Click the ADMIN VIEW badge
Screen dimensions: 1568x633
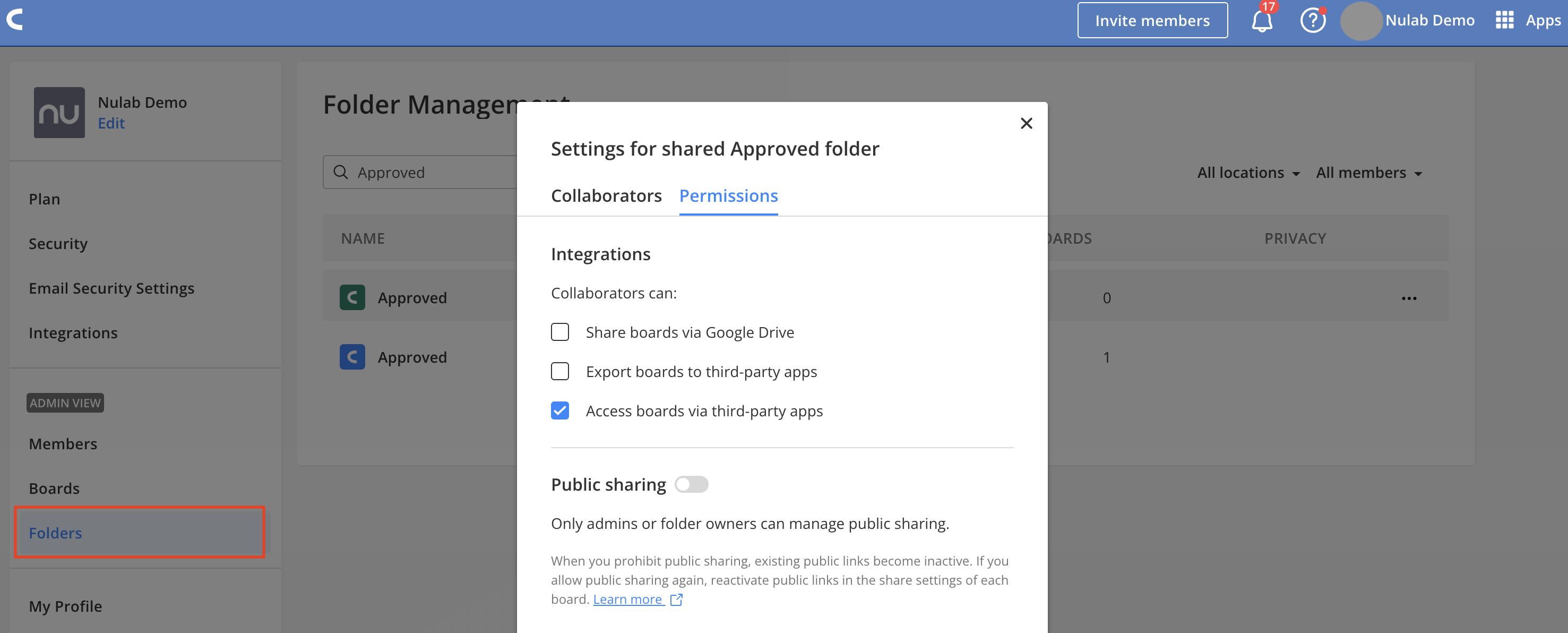(x=65, y=403)
